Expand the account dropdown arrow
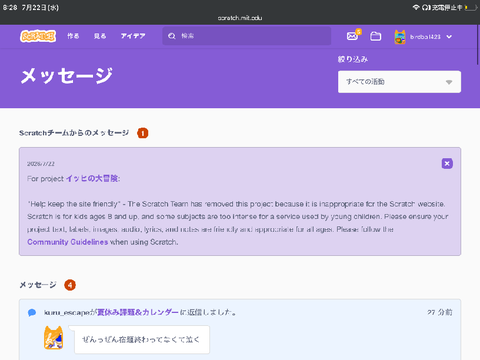 pyautogui.click(x=449, y=37)
